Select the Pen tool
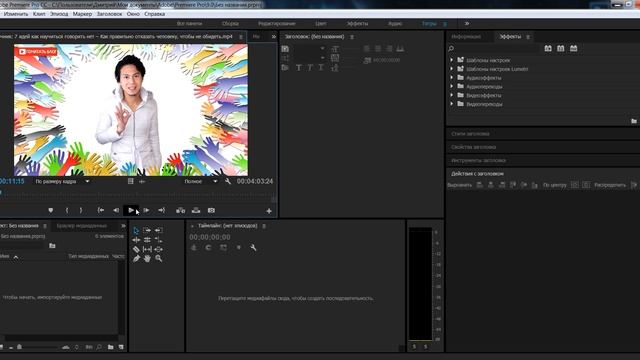 click(136, 258)
